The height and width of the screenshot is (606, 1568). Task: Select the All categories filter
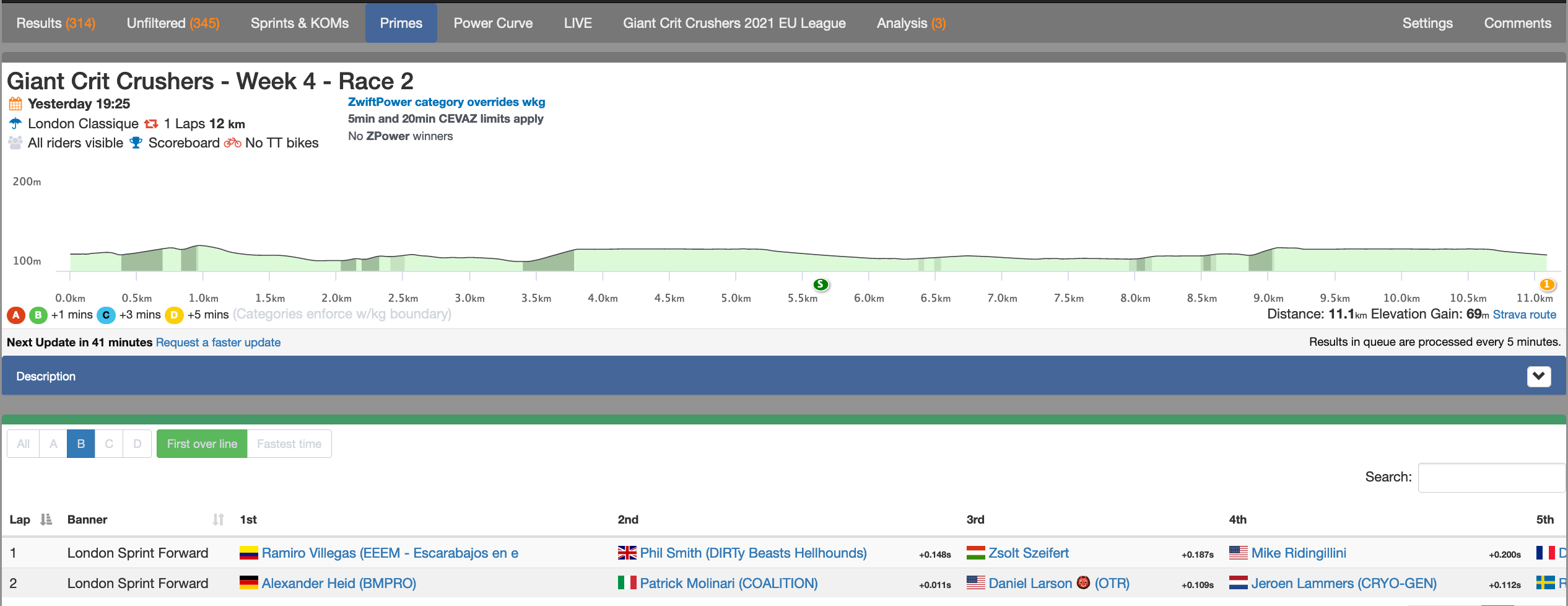pyautogui.click(x=24, y=444)
